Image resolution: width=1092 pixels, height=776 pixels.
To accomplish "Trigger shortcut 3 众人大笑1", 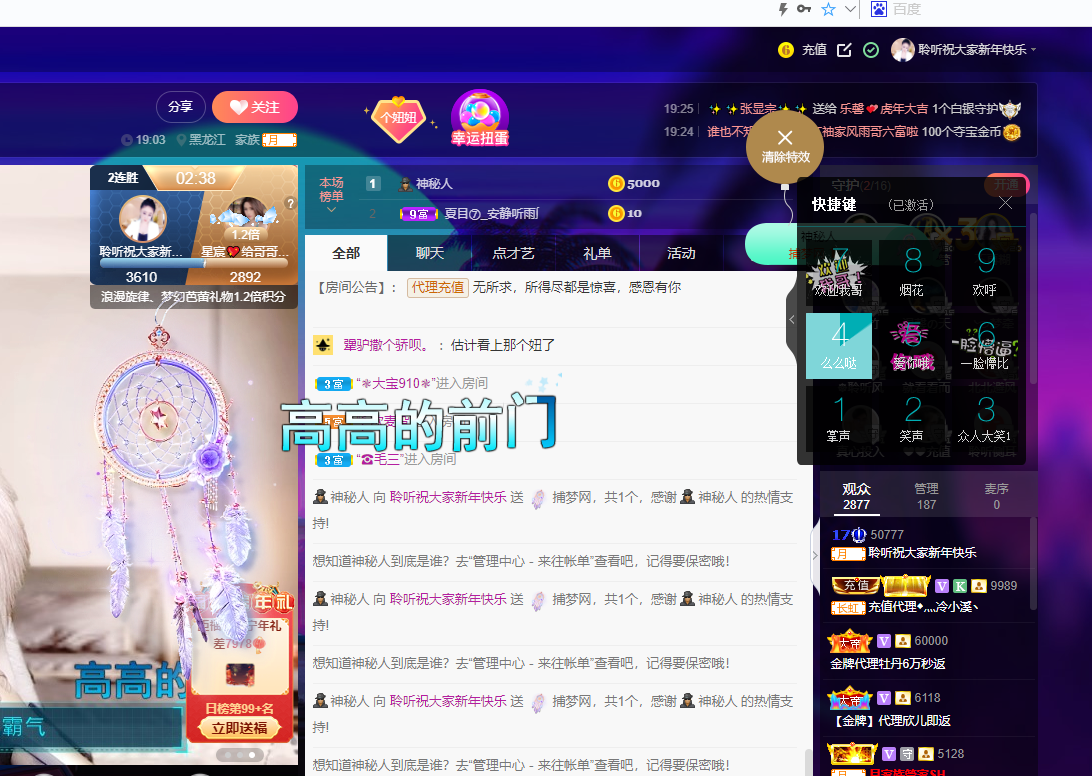I will pyautogui.click(x=985, y=419).
